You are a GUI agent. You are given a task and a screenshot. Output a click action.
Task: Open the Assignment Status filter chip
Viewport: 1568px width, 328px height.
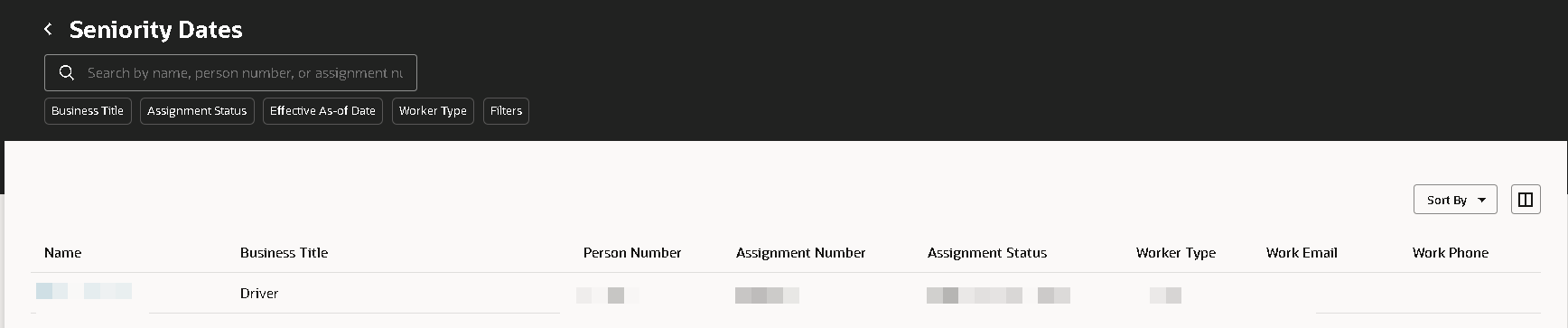tap(197, 111)
